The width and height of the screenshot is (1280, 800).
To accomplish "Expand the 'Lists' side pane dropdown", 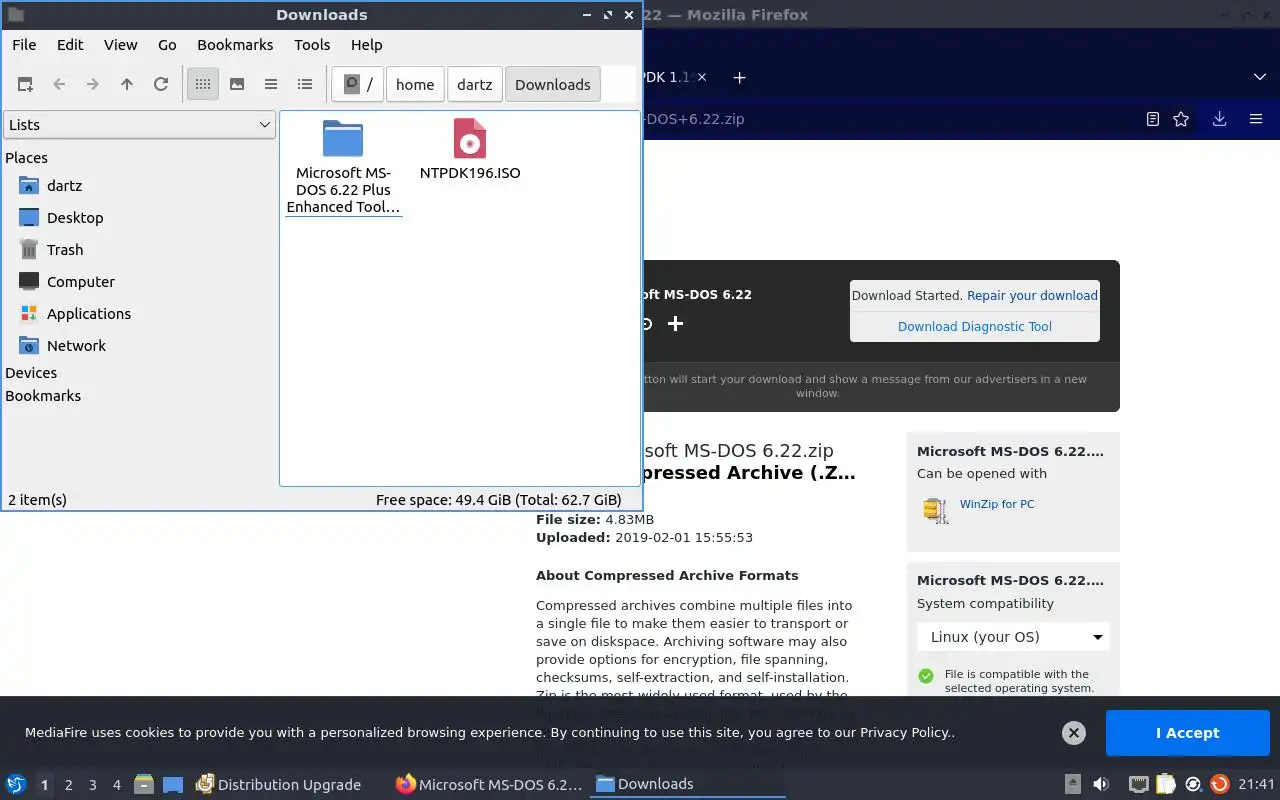I will tap(139, 125).
